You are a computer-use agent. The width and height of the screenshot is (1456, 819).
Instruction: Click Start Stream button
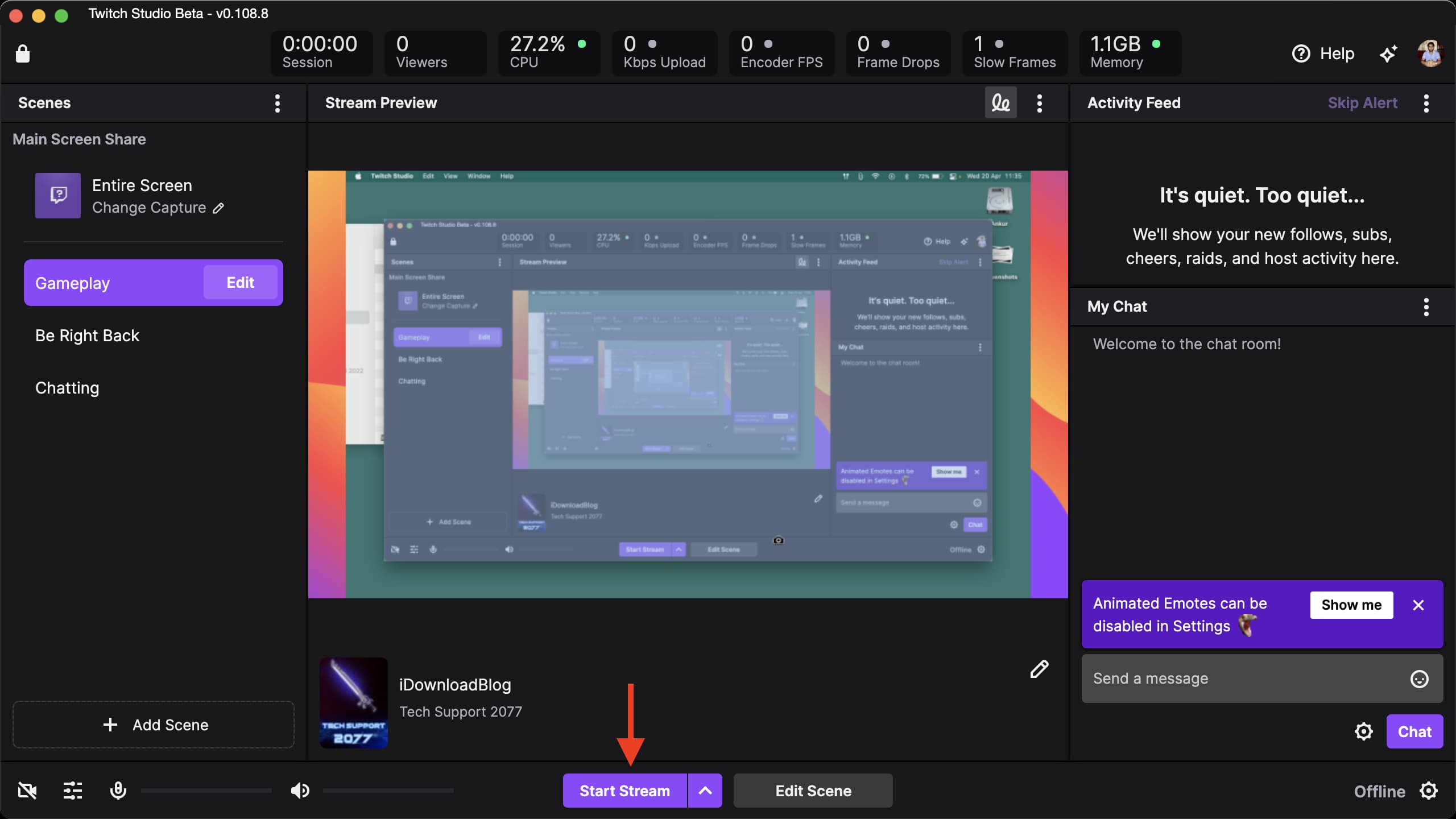624,791
